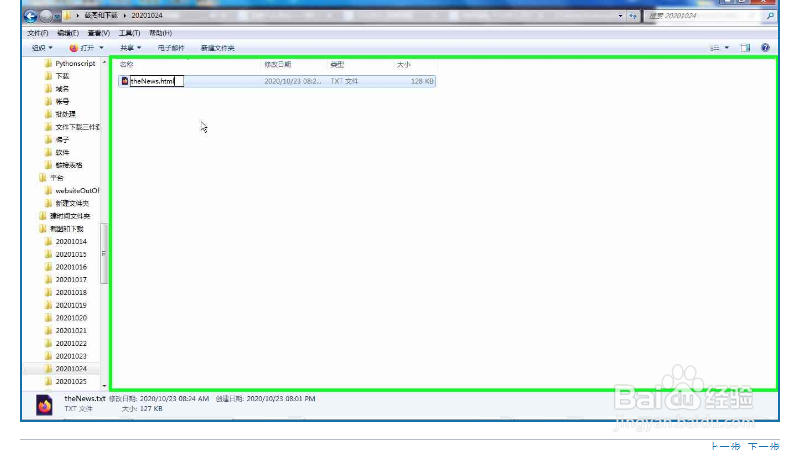The image size is (800, 450).
Task: Refresh the folder with the refresh icon
Action: point(633,16)
